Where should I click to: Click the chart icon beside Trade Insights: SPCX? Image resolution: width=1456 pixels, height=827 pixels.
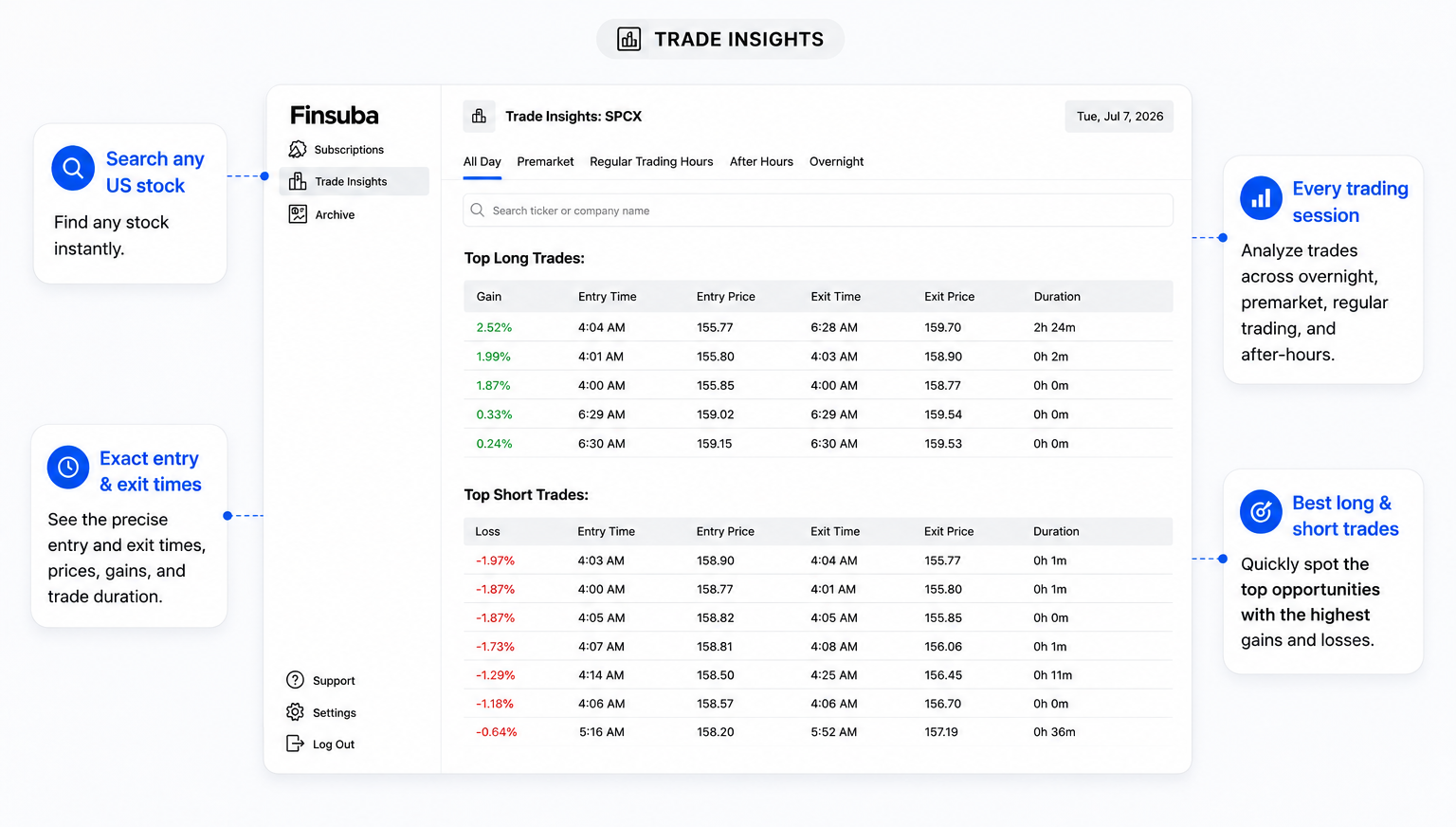pos(479,116)
